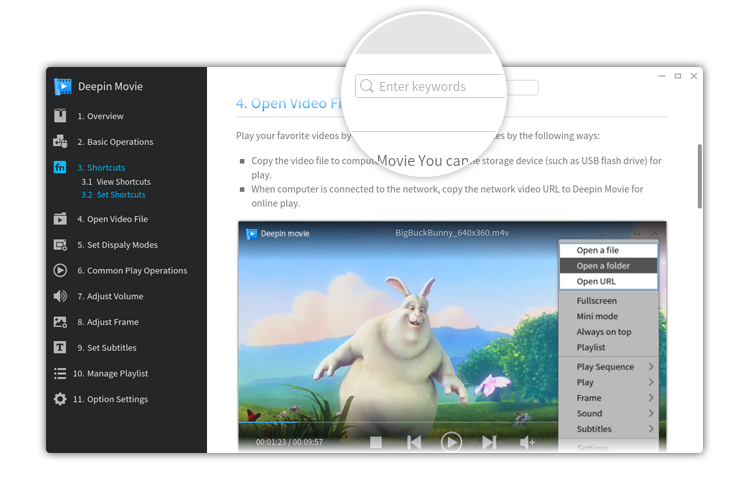Click the stop button in the video player
Viewport: 749px width, 500px height.
[x=376, y=442]
